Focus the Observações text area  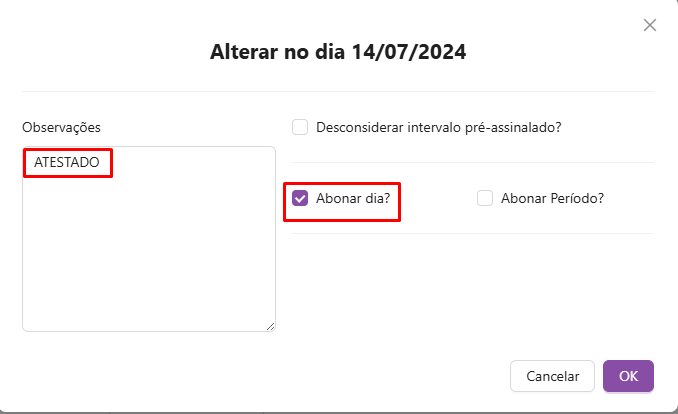(148, 250)
